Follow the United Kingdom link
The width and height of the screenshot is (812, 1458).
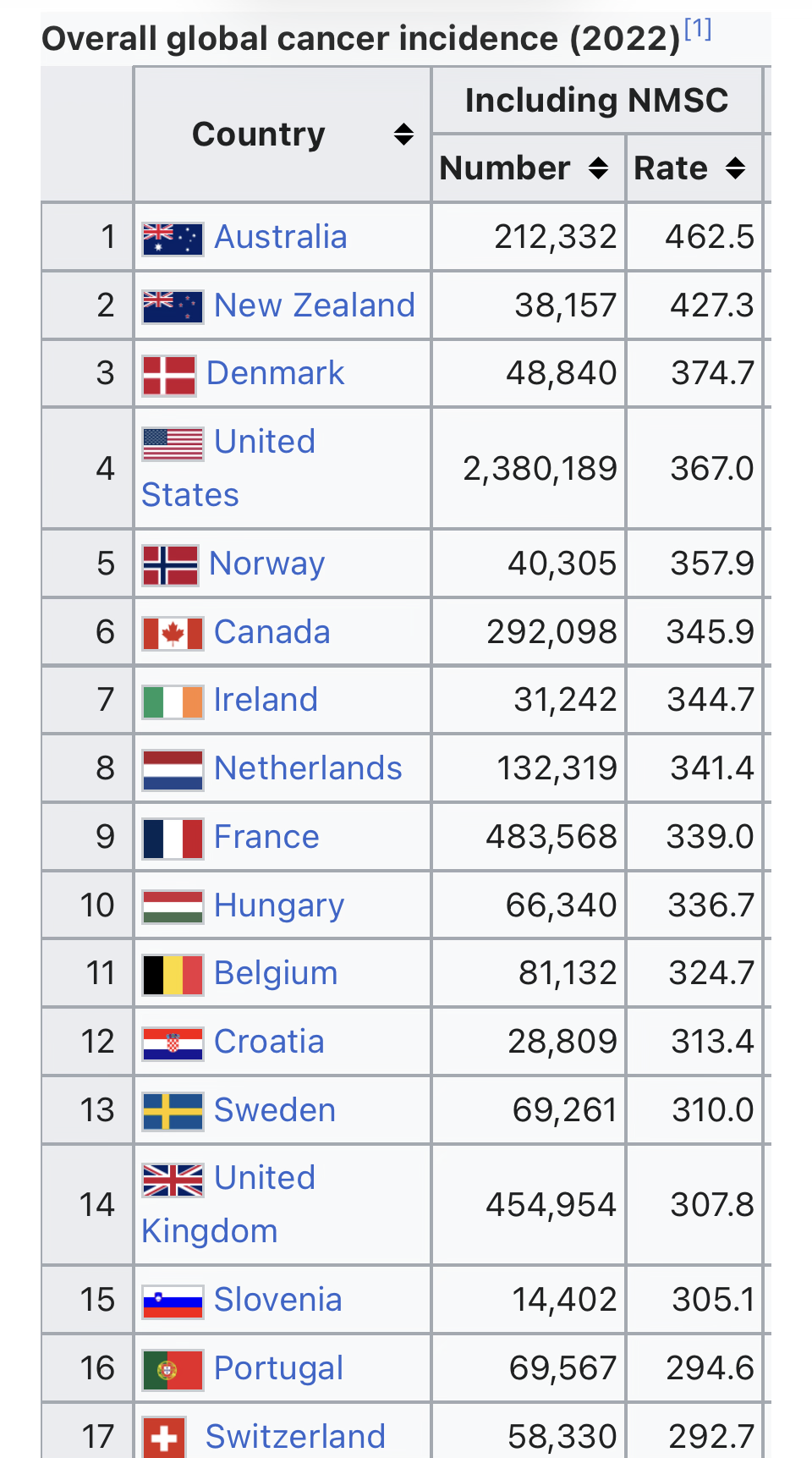[228, 1204]
